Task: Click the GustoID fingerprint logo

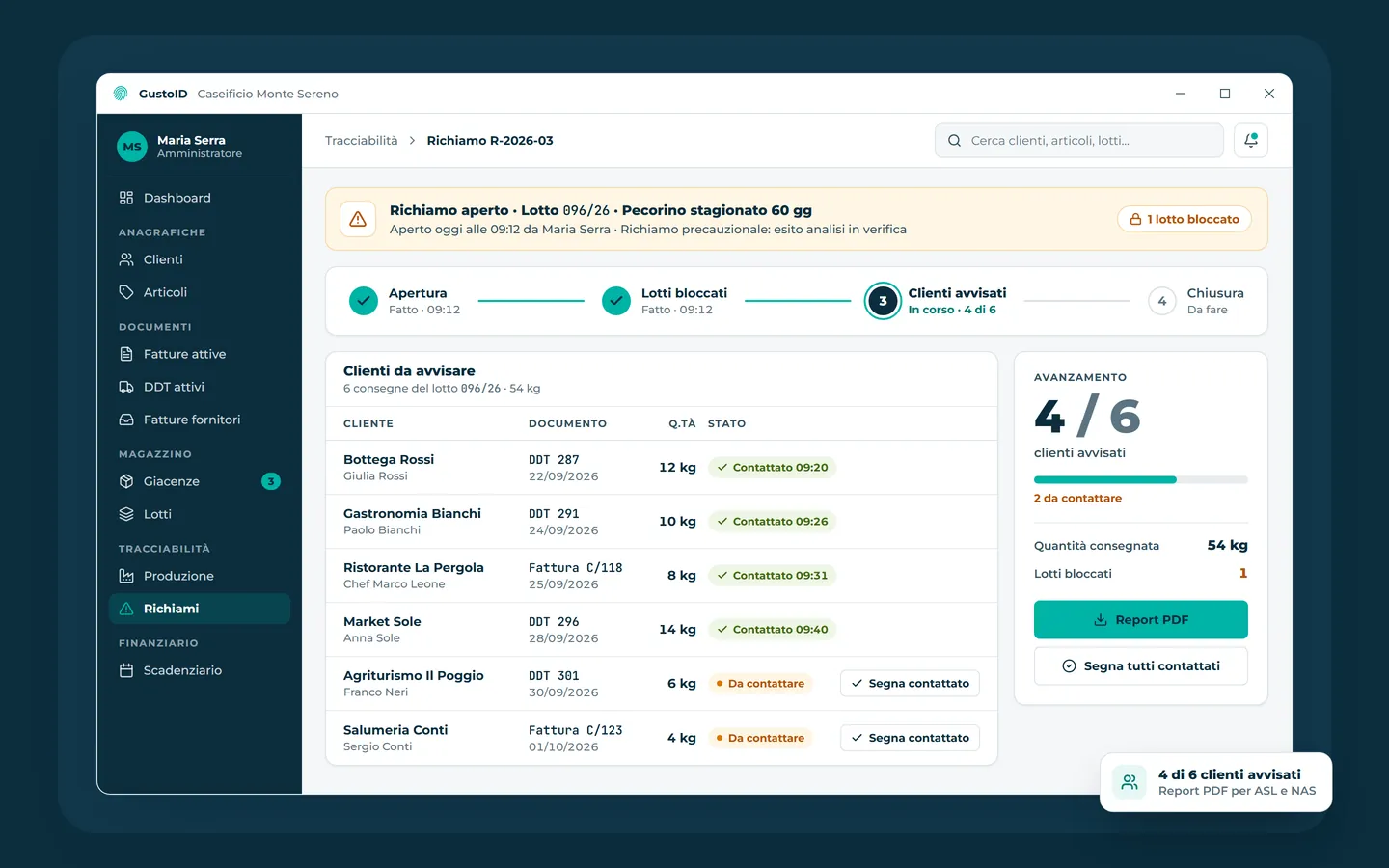Action: 121,94
